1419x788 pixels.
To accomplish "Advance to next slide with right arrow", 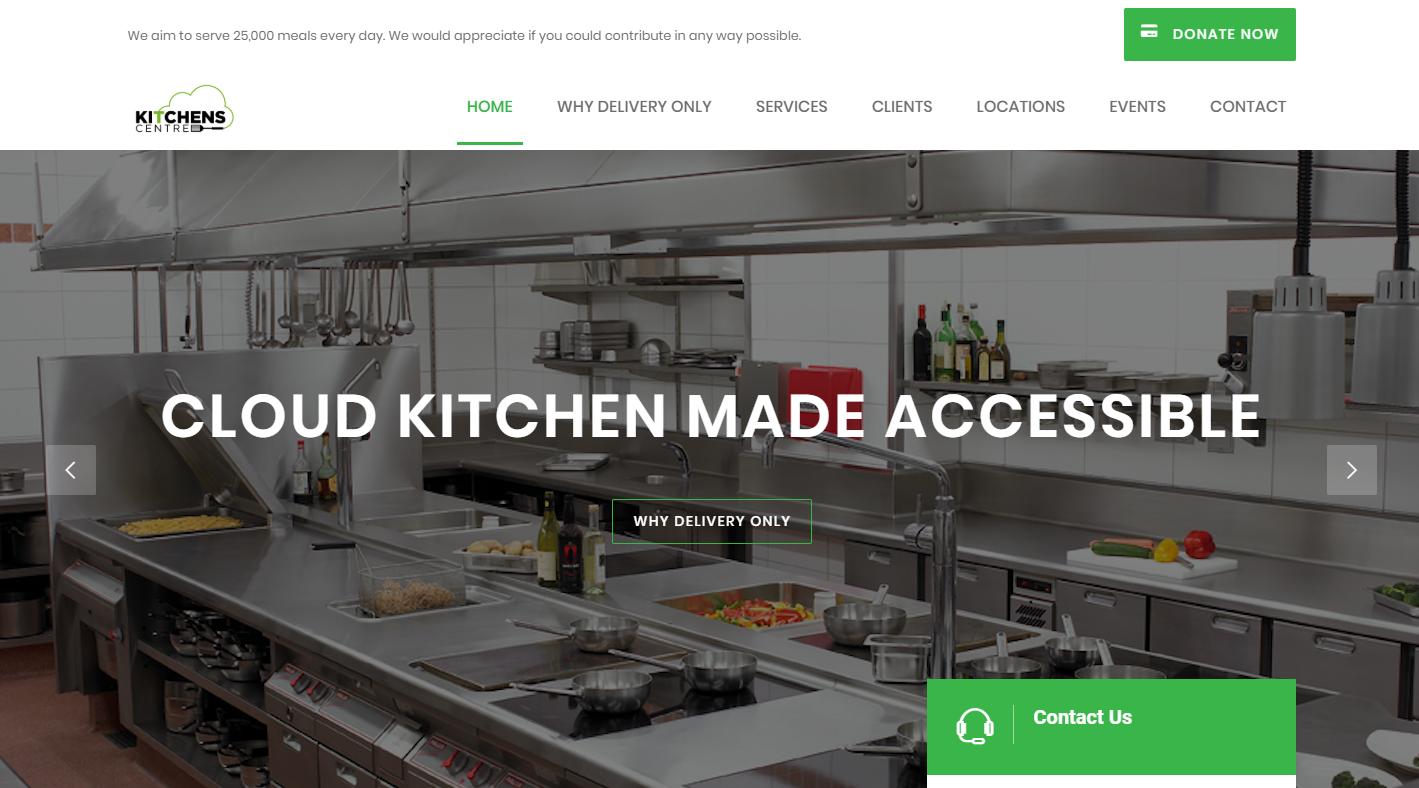I will [1352, 470].
